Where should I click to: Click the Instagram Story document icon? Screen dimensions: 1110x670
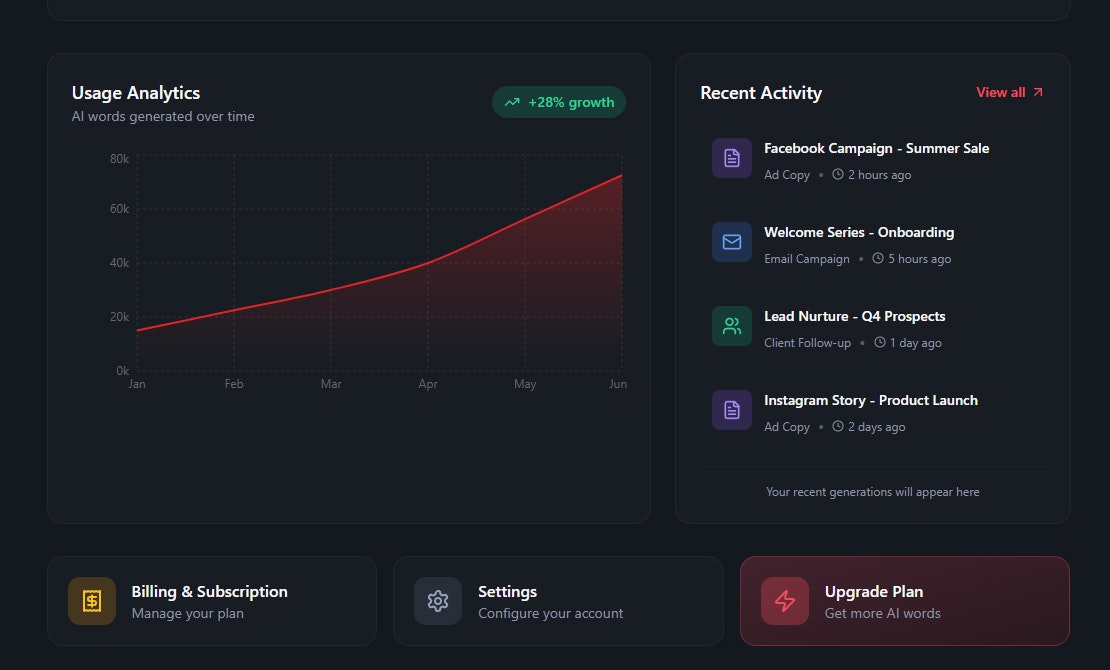(x=731, y=410)
